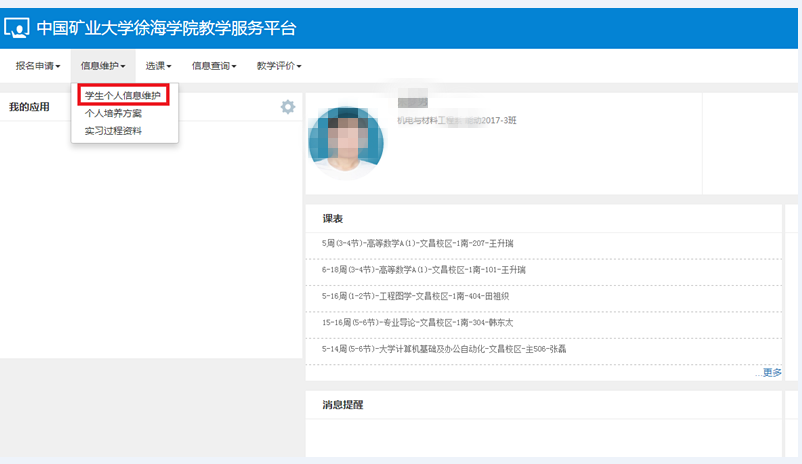This screenshot has width=802, height=464.
Task: Click the 课表 panel header
Action: pos(333,218)
